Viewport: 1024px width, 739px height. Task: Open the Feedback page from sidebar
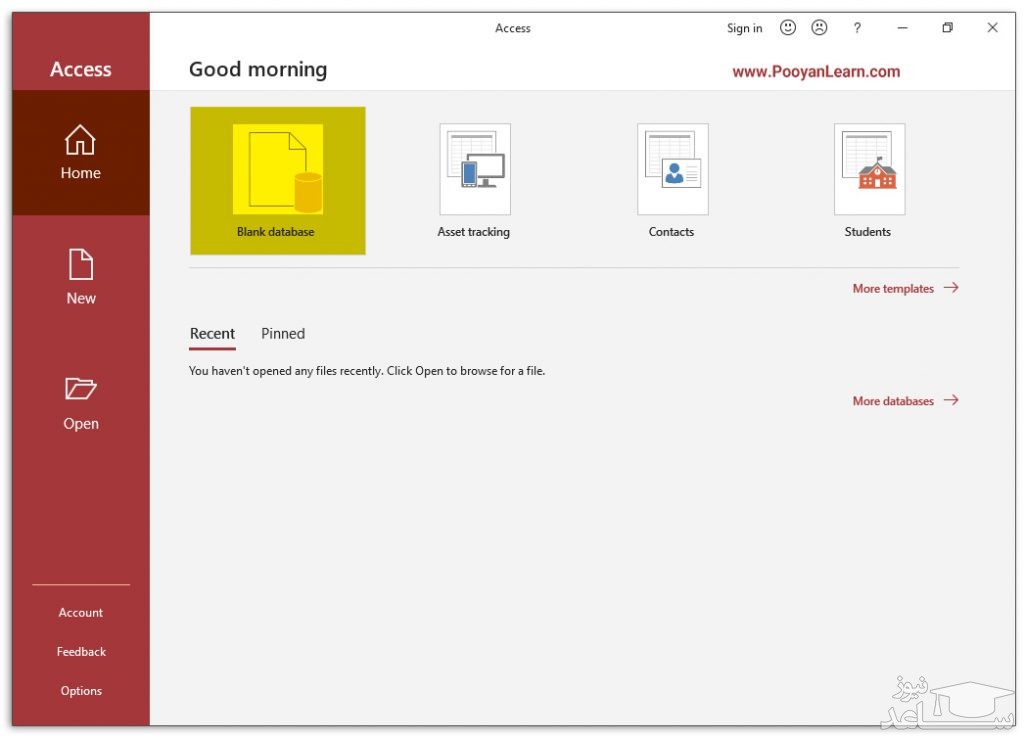81,652
